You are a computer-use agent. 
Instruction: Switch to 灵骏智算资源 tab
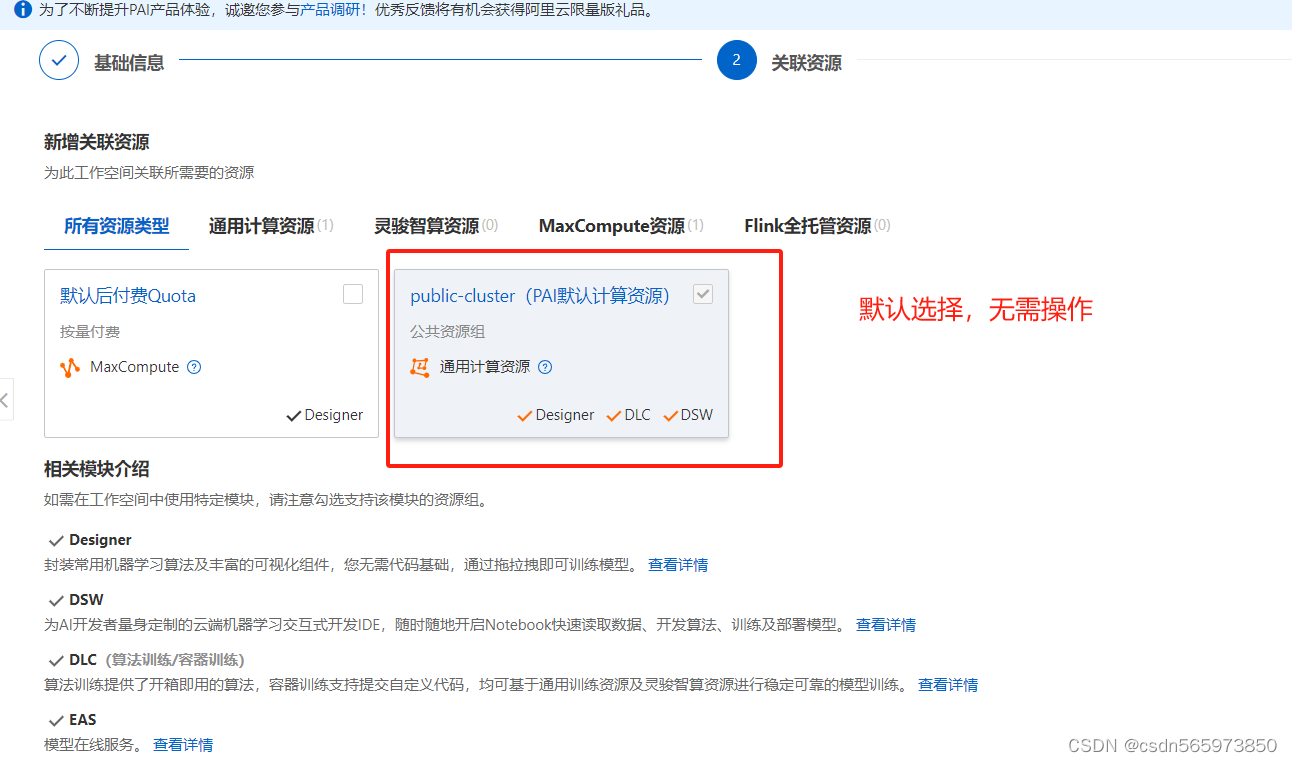436,226
